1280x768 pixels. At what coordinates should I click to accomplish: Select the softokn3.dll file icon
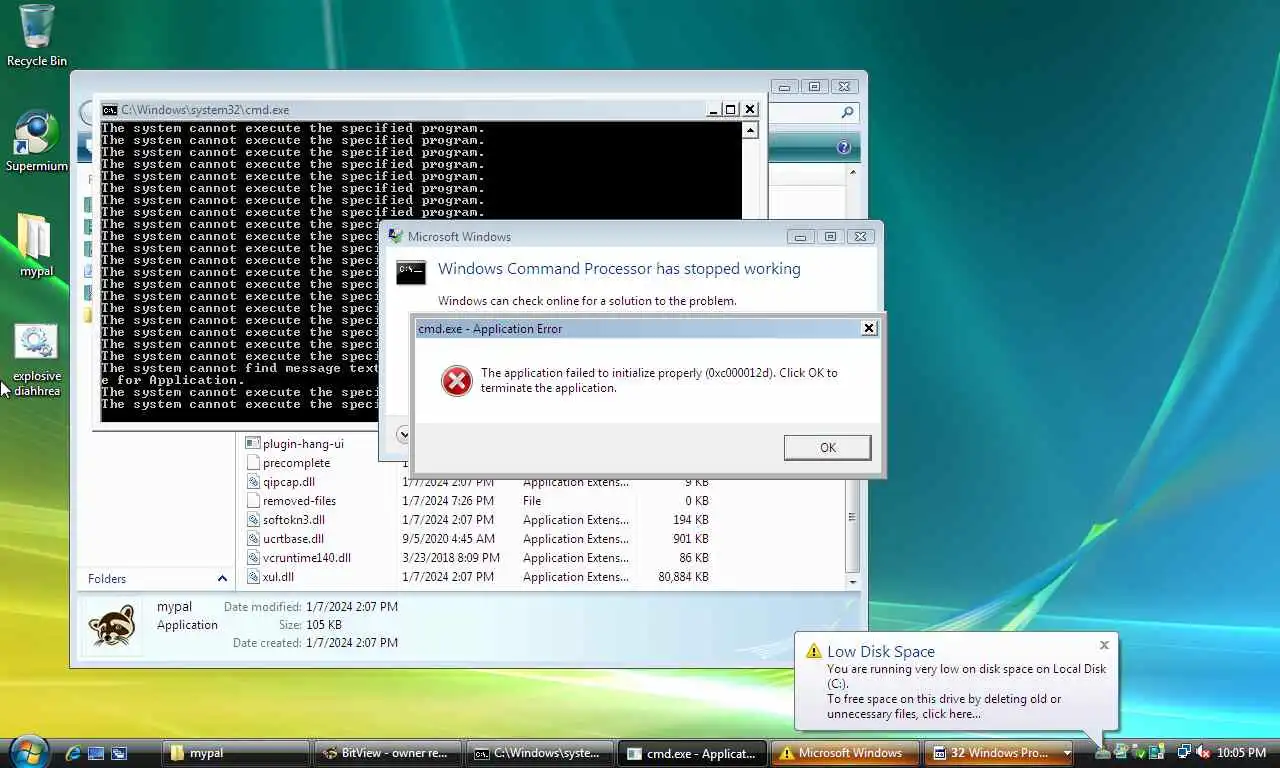click(x=254, y=520)
